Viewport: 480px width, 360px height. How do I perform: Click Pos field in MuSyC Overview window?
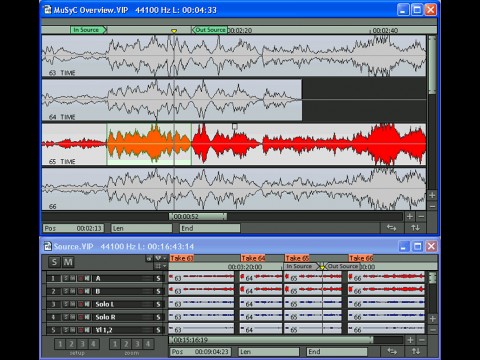click(x=73, y=228)
